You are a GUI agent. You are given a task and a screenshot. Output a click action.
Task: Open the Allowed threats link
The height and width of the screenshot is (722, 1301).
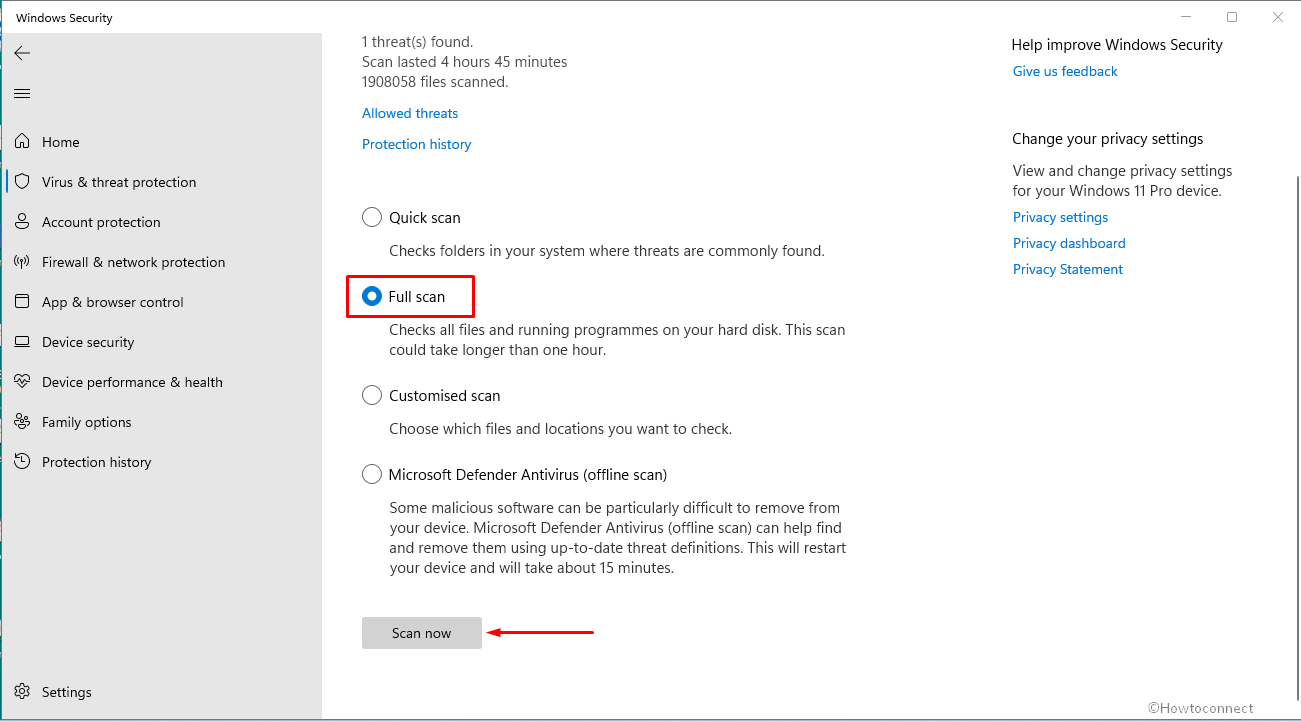coord(410,113)
